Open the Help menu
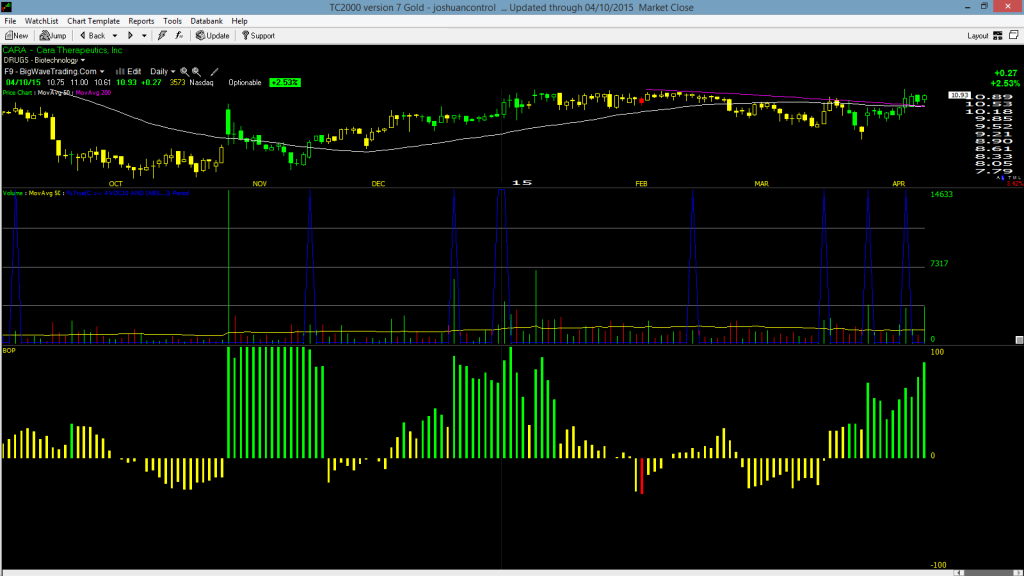Viewport: 1024px width, 576px height. 240,21
